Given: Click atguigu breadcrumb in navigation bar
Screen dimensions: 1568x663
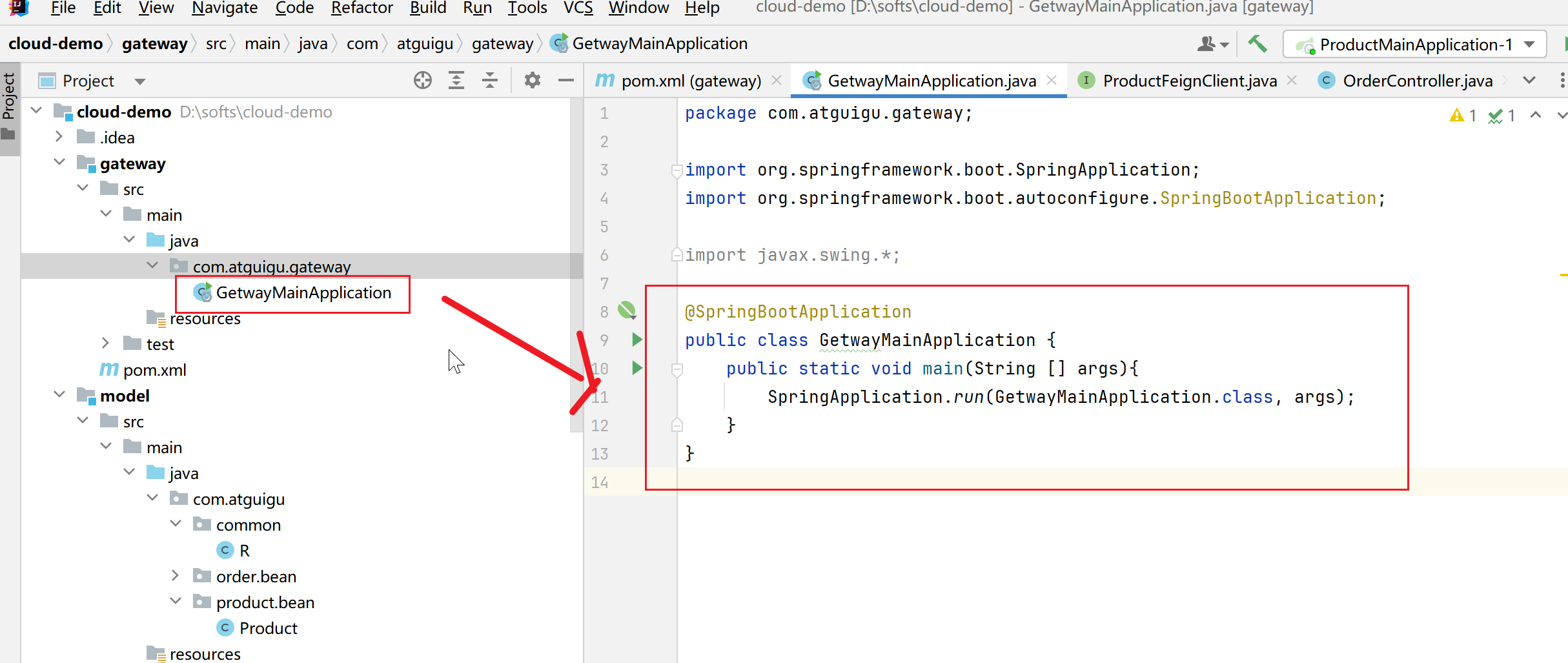Looking at the screenshot, I should pyautogui.click(x=425, y=44).
